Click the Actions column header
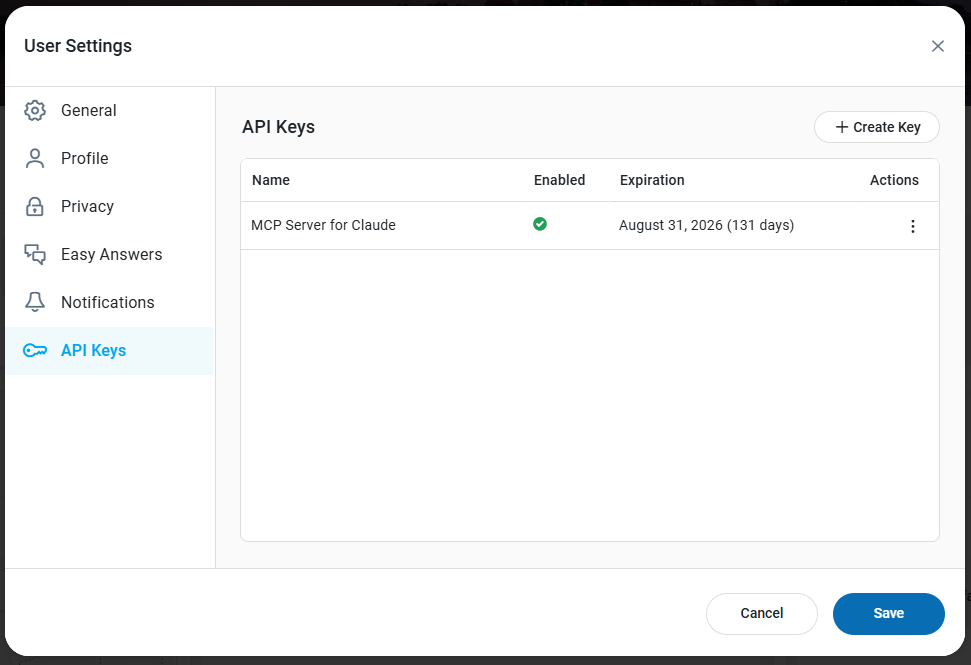Viewport: 971px width, 665px height. pos(894,180)
